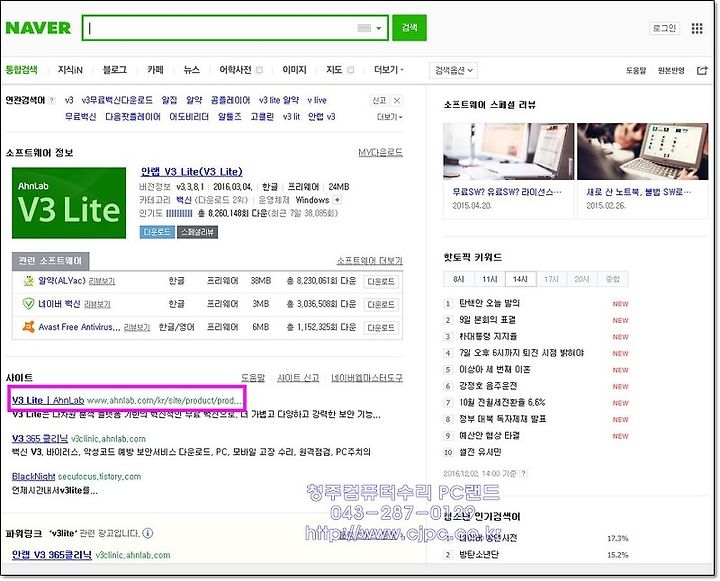Open the apps grid icon

coord(697,28)
